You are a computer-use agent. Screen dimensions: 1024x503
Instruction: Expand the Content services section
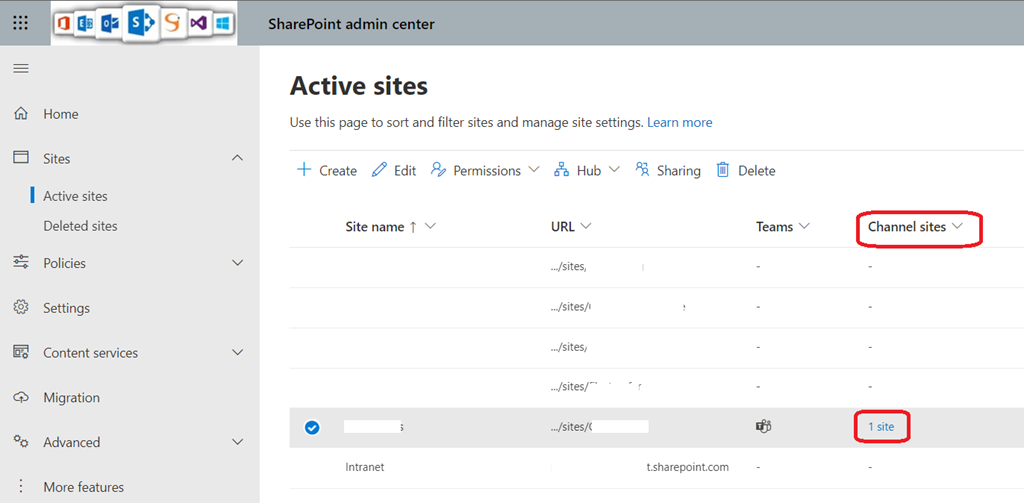[x=237, y=352]
